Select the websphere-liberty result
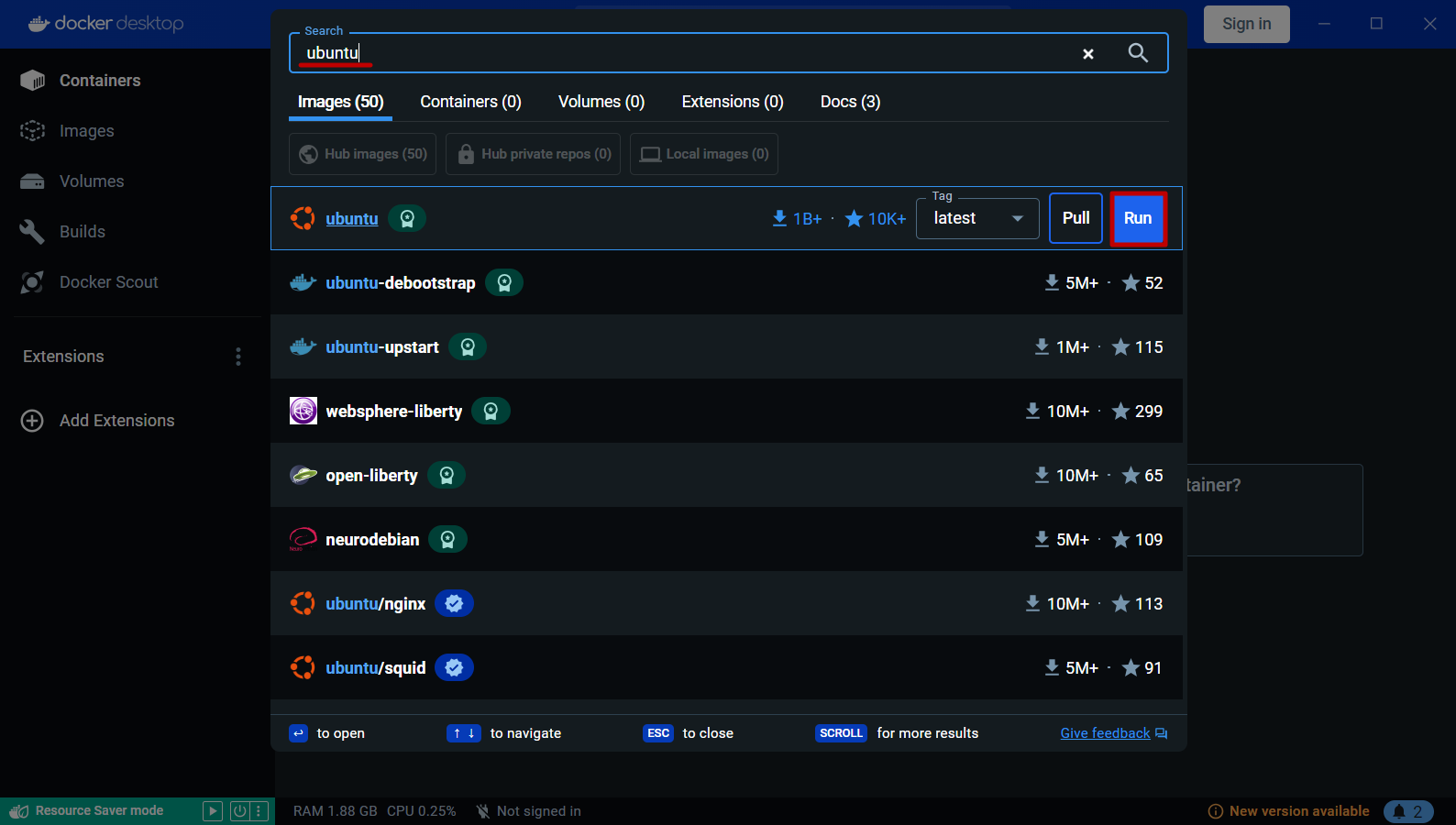This screenshot has height=825, width=1456. [726, 411]
